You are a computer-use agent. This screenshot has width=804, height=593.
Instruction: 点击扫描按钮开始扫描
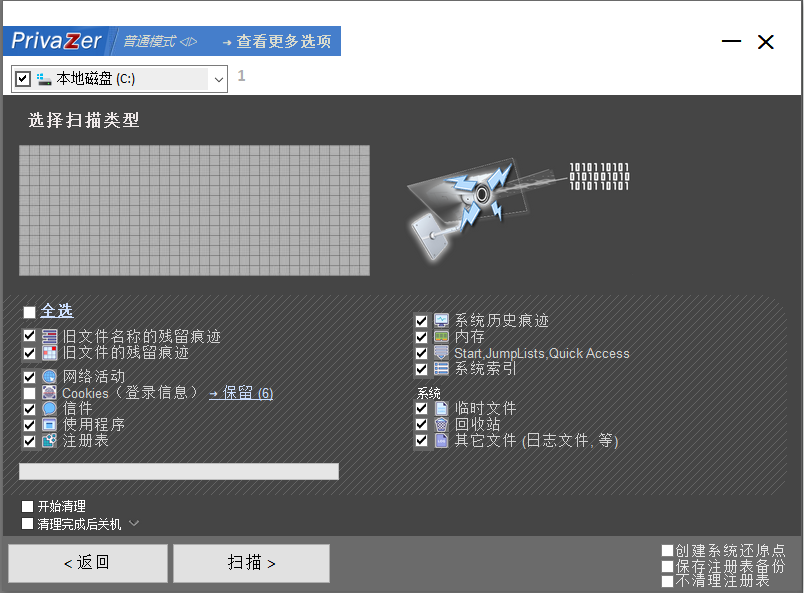[x=250, y=563]
